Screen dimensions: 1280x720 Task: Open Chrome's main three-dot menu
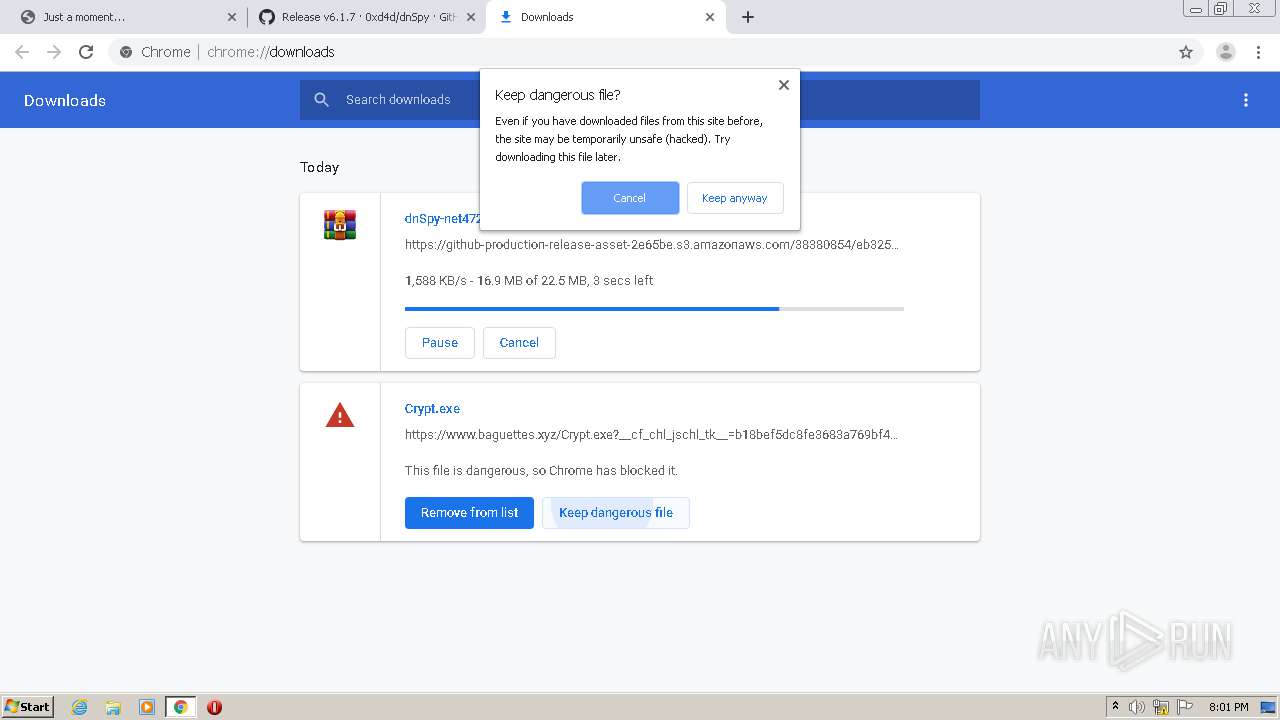point(1259,52)
